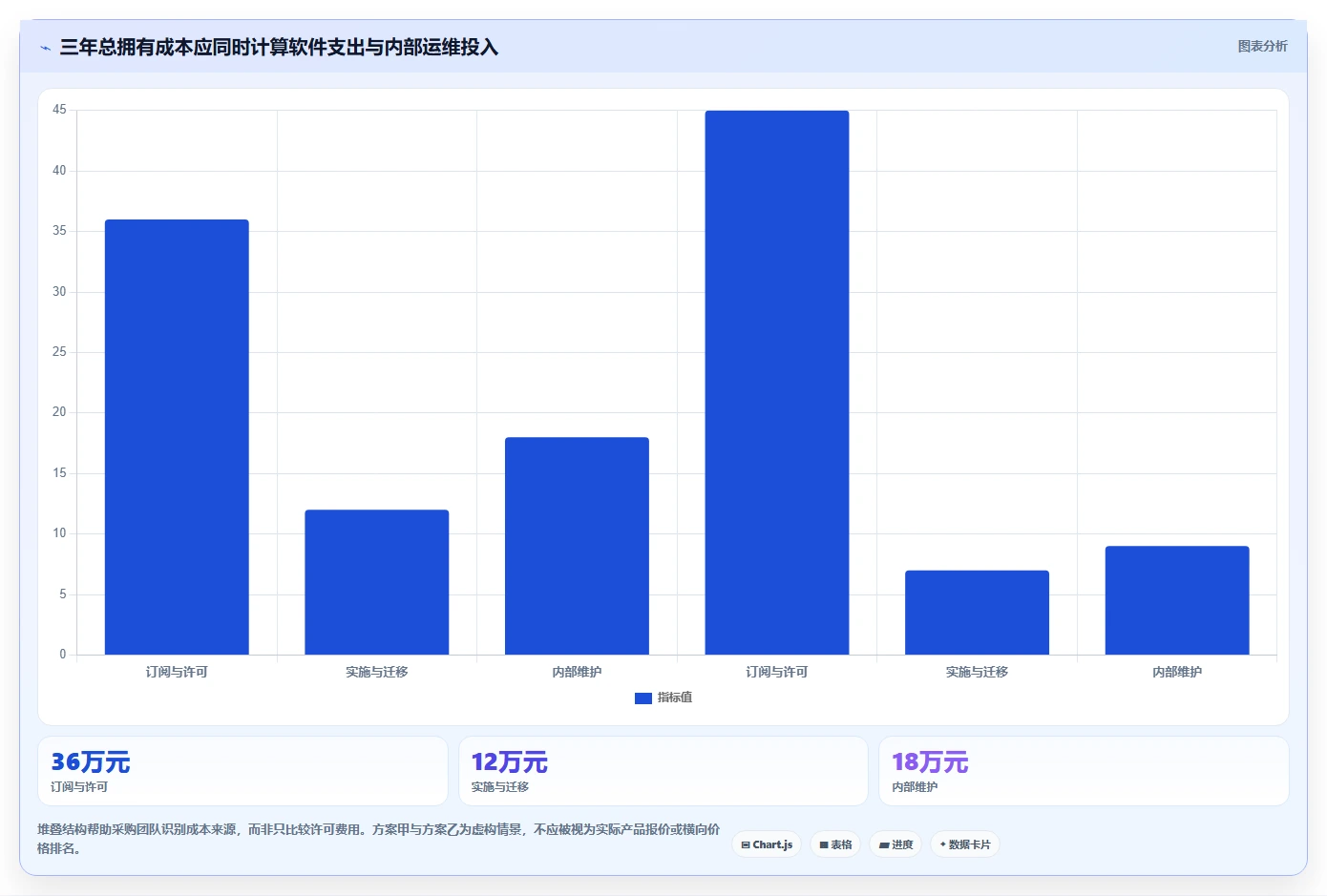
Task: Click the 内部维护 bar valued 9
Action: point(1177,600)
